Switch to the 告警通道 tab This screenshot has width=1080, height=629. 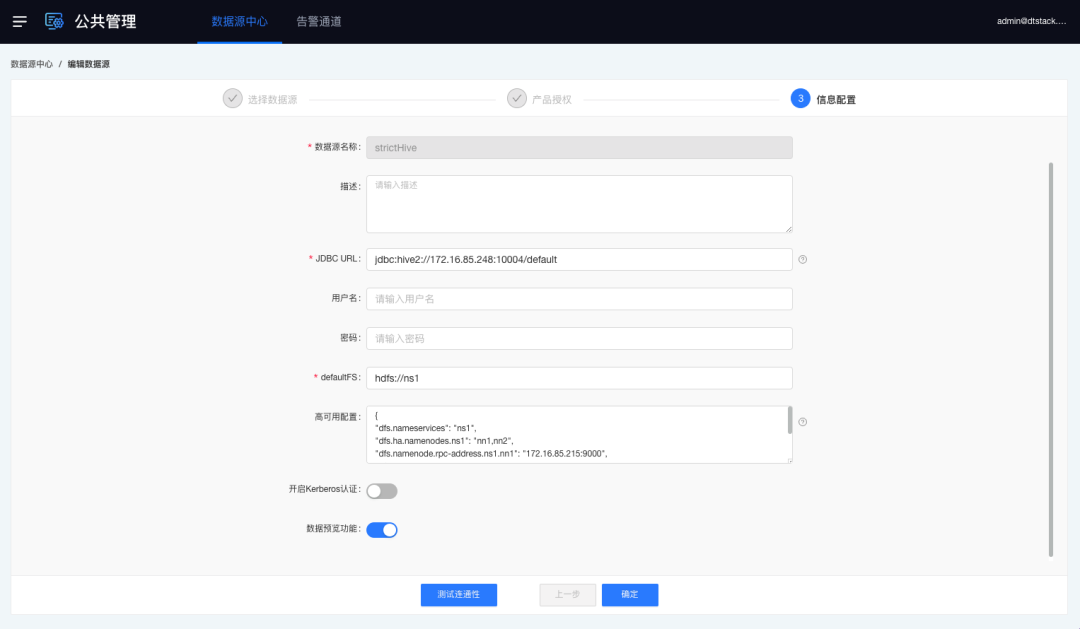pos(319,21)
